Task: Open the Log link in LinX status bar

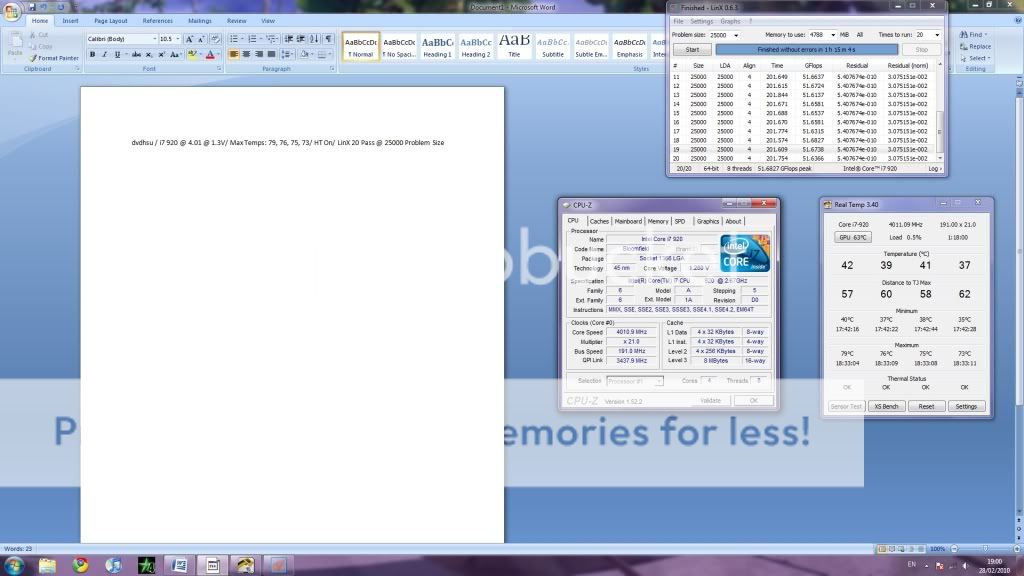Action: pyautogui.click(x=934, y=168)
